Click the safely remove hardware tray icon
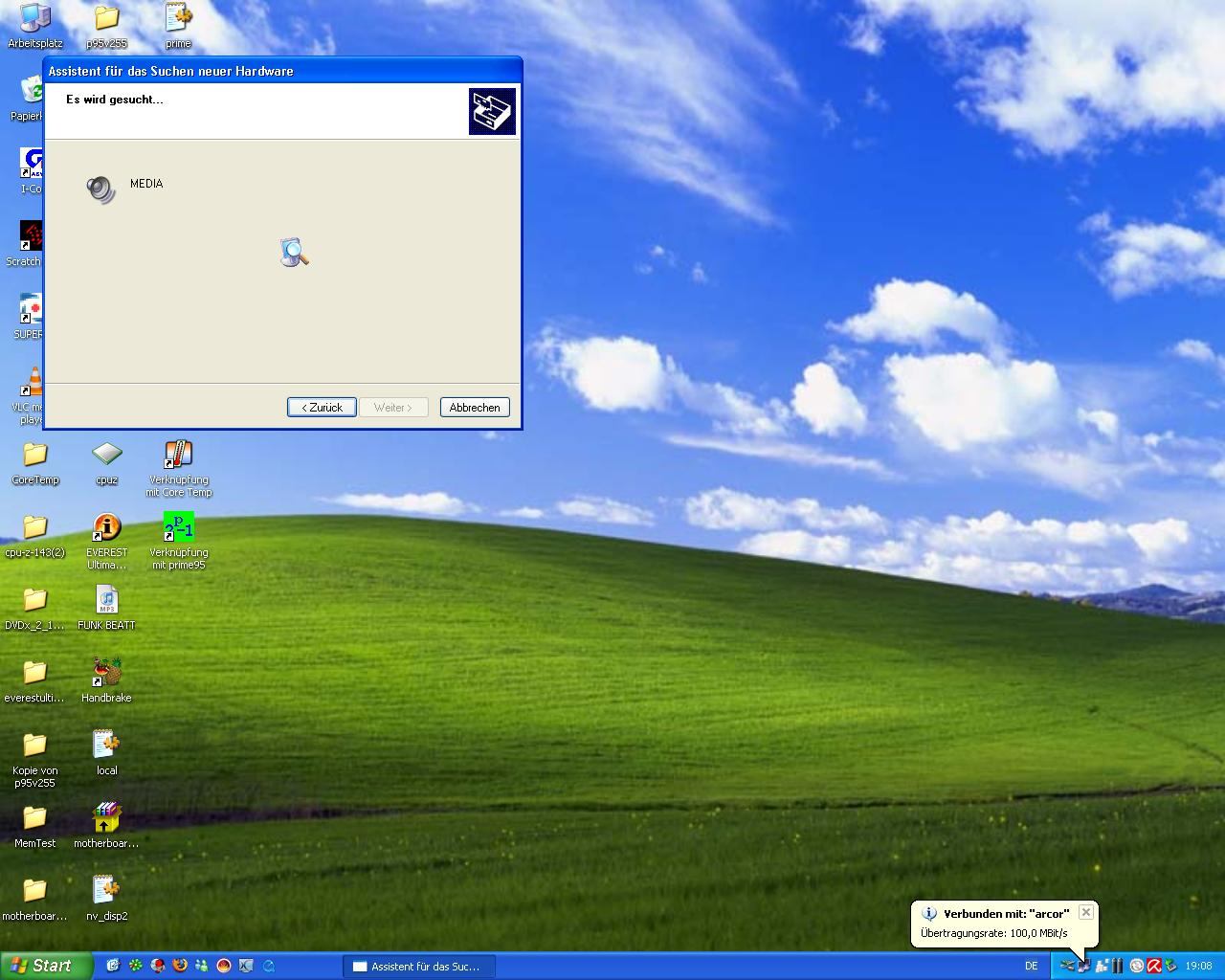This screenshot has height=980, width=1225. [x=1170, y=966]
